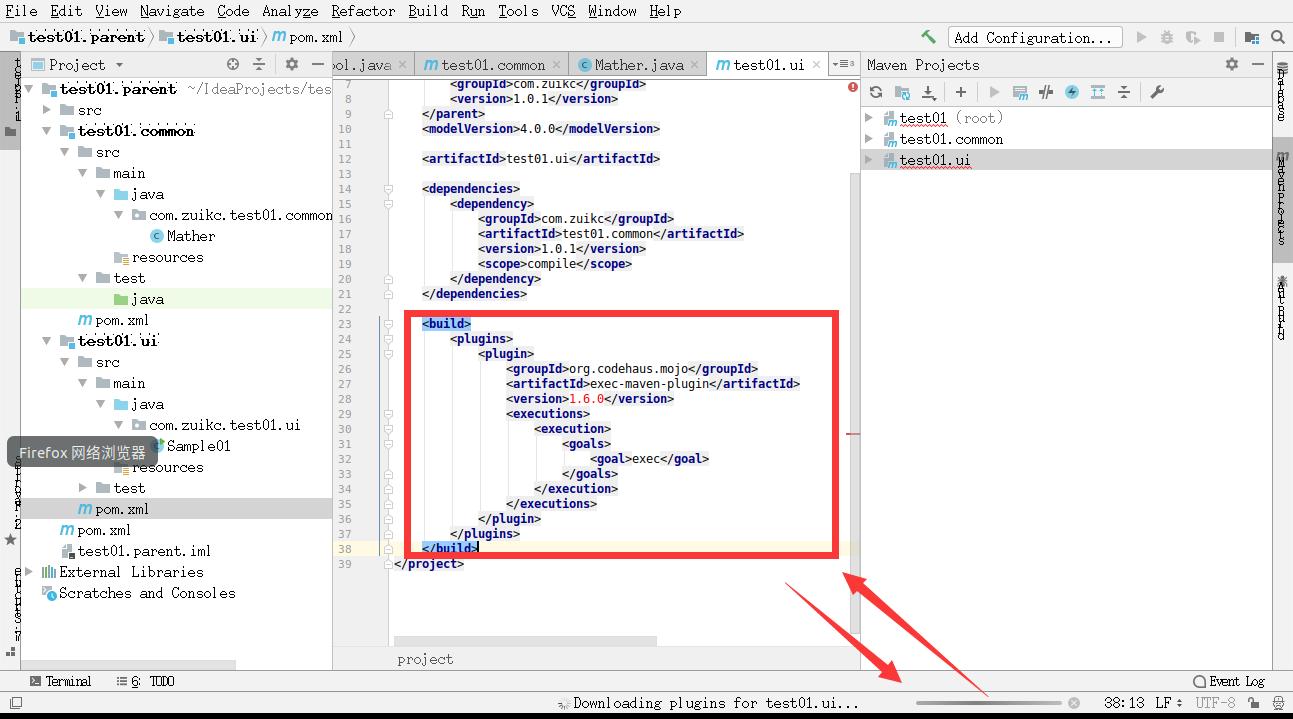Image resolution: width=1293 pixels, height=719 pixels.
Task: Cancel the downloading plugins progress
Action: 1074,703
